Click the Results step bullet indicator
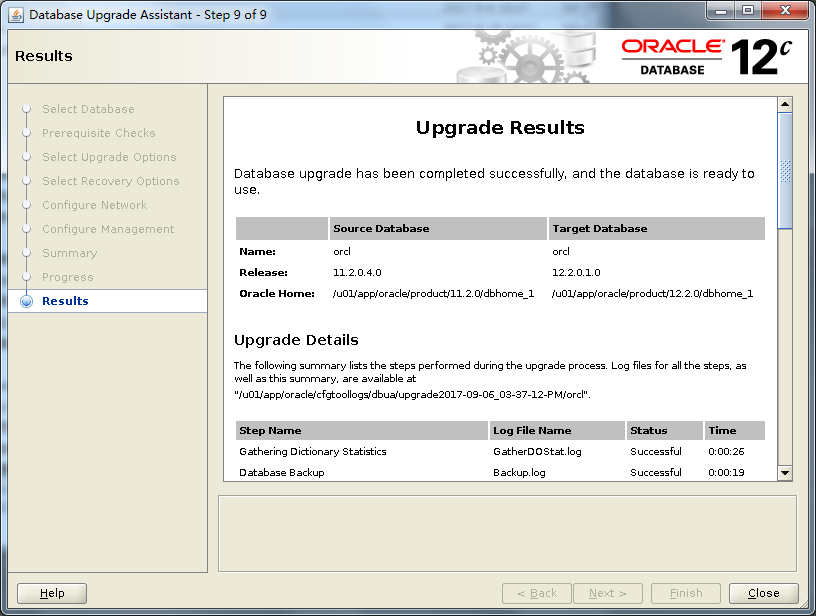Viewport: 816px width, 616px height. point(26,301)
